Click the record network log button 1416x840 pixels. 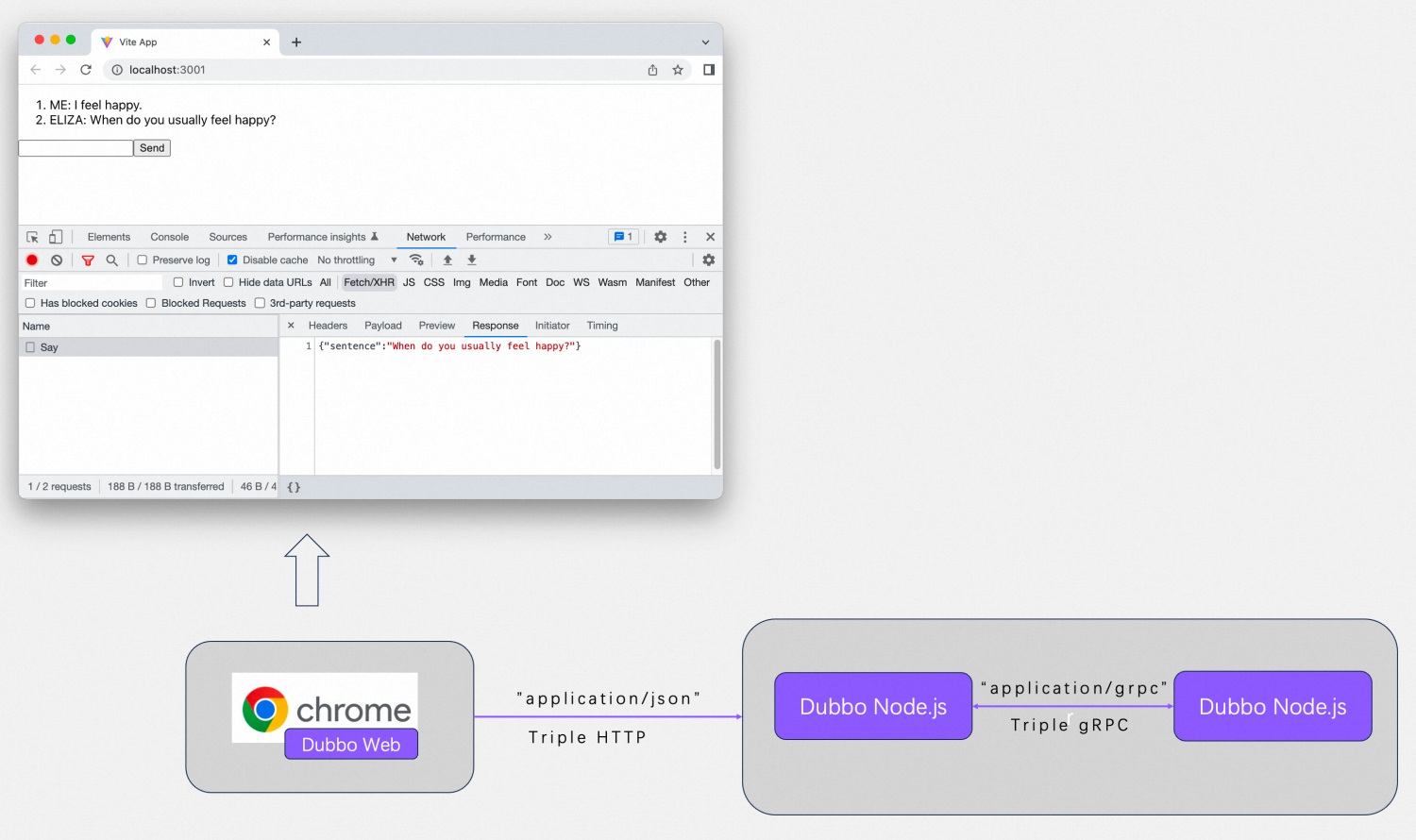point(32,260)
